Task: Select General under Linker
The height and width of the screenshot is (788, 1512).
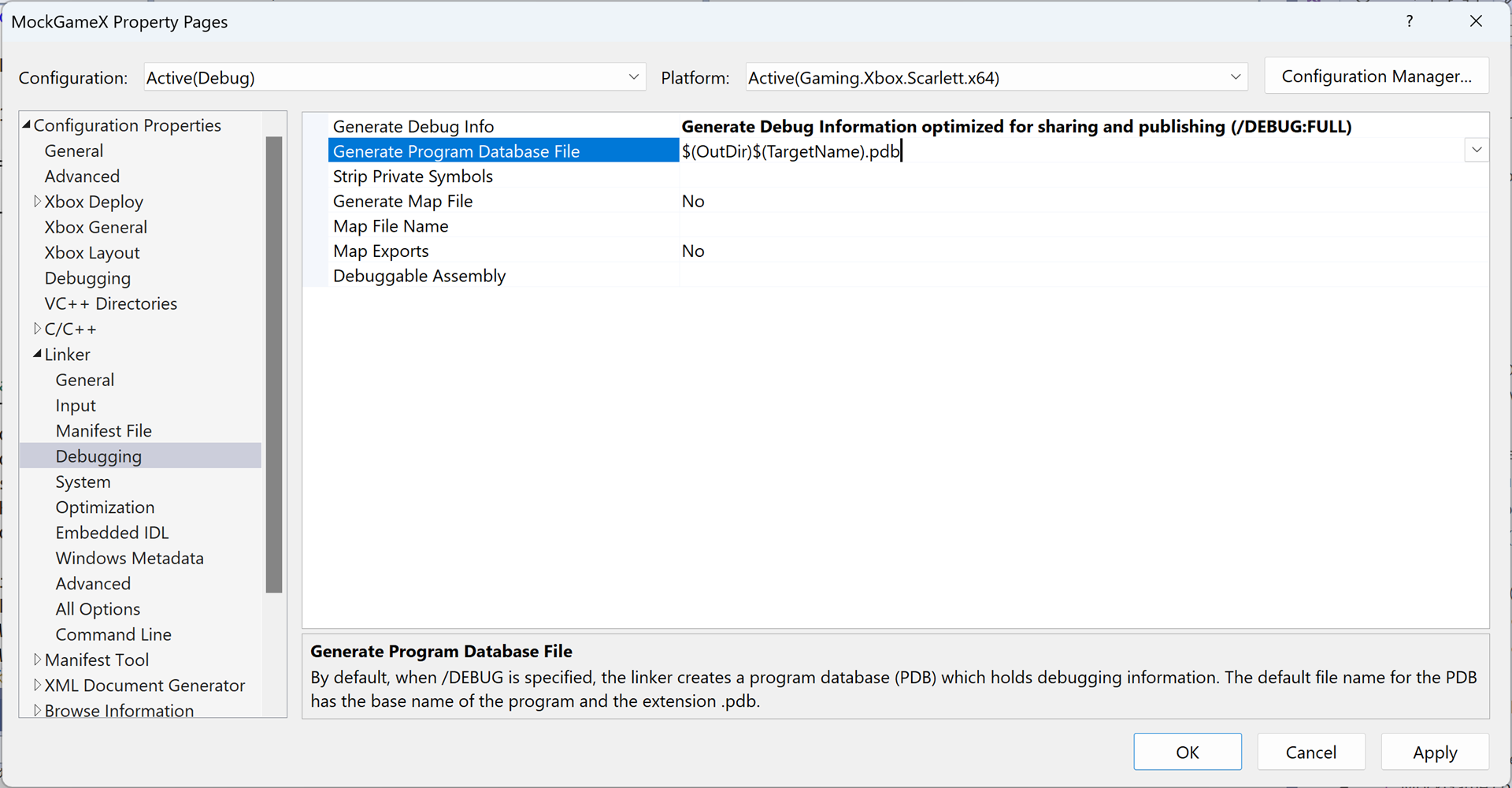Action: [x=85, y=380]
